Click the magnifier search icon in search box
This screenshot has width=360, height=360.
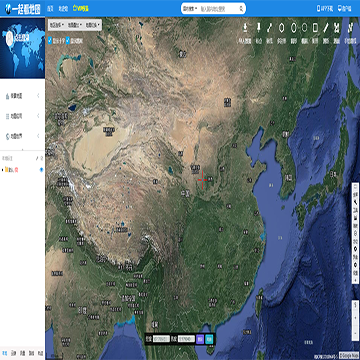coord(241,9)
